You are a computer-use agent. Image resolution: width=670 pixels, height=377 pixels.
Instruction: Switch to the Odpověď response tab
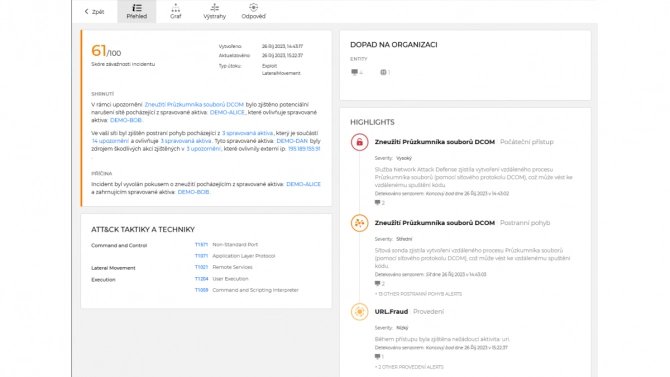[253, 12]
